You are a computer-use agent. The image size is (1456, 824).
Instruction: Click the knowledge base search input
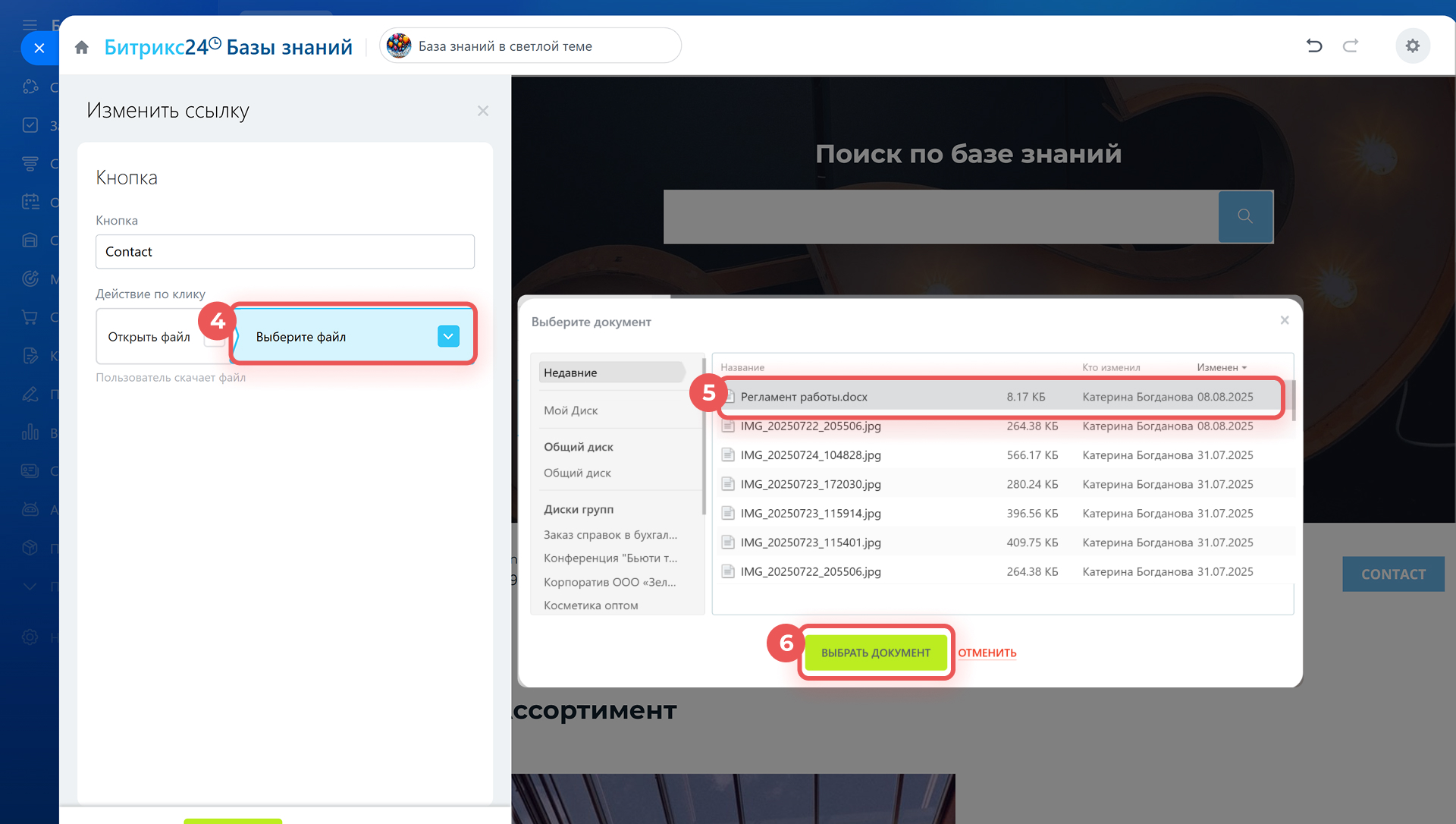click(x=940, y=216)
